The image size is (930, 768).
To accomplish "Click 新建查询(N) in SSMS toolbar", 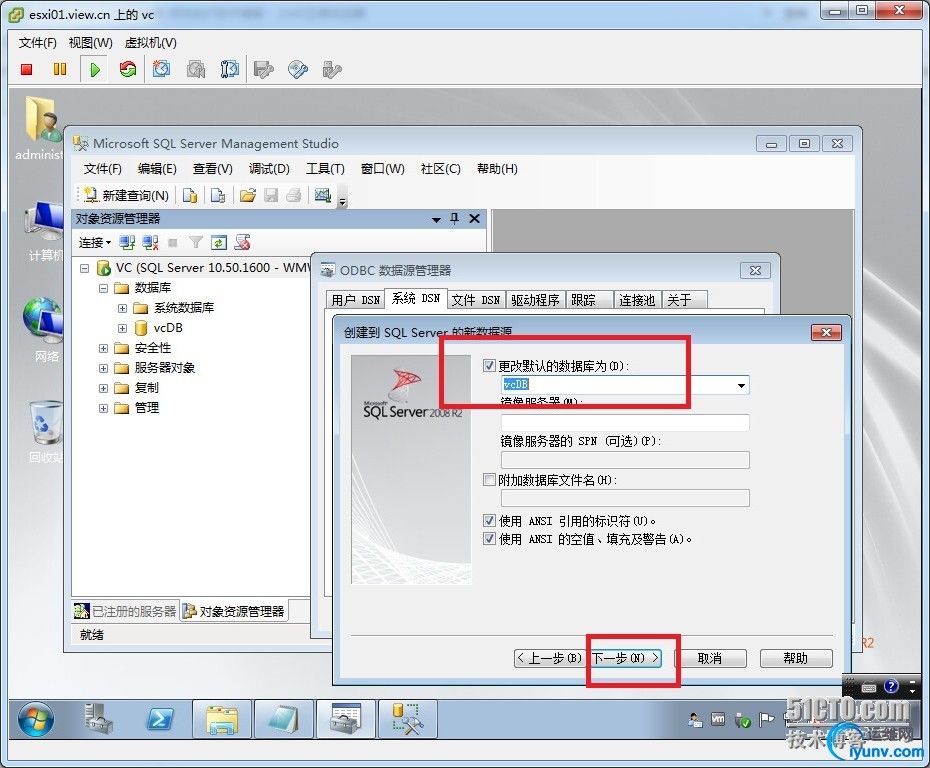I will [126, 195].
